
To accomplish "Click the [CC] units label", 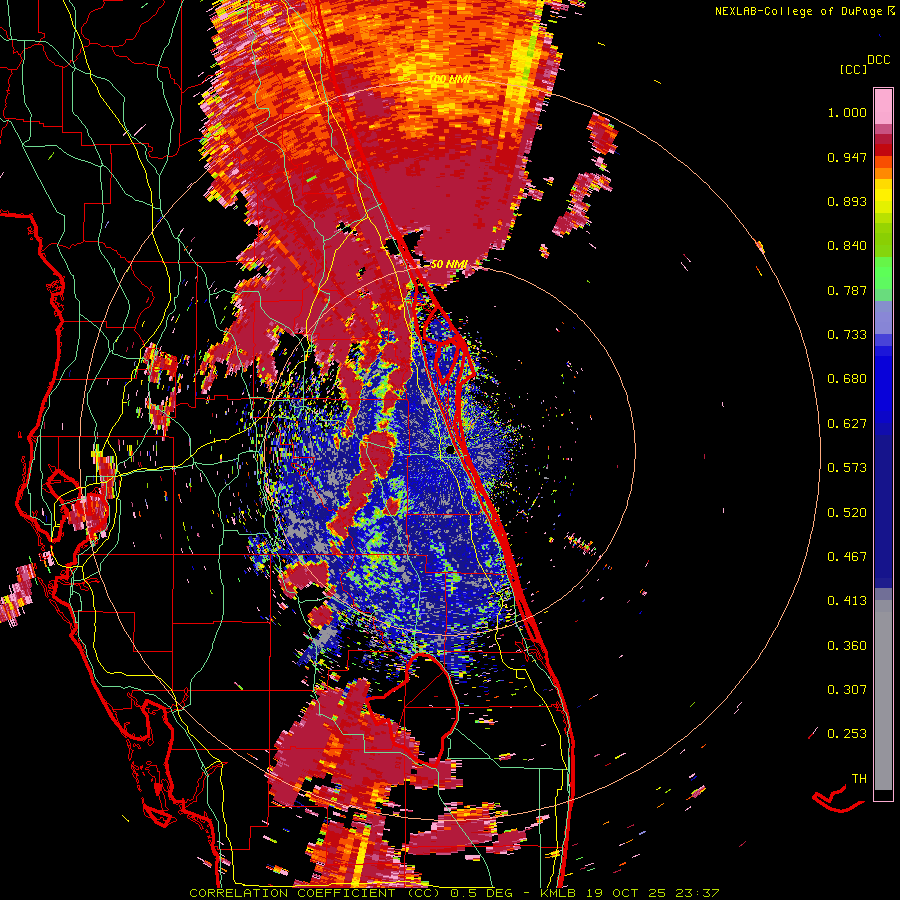I will click(x=854, y=70).
